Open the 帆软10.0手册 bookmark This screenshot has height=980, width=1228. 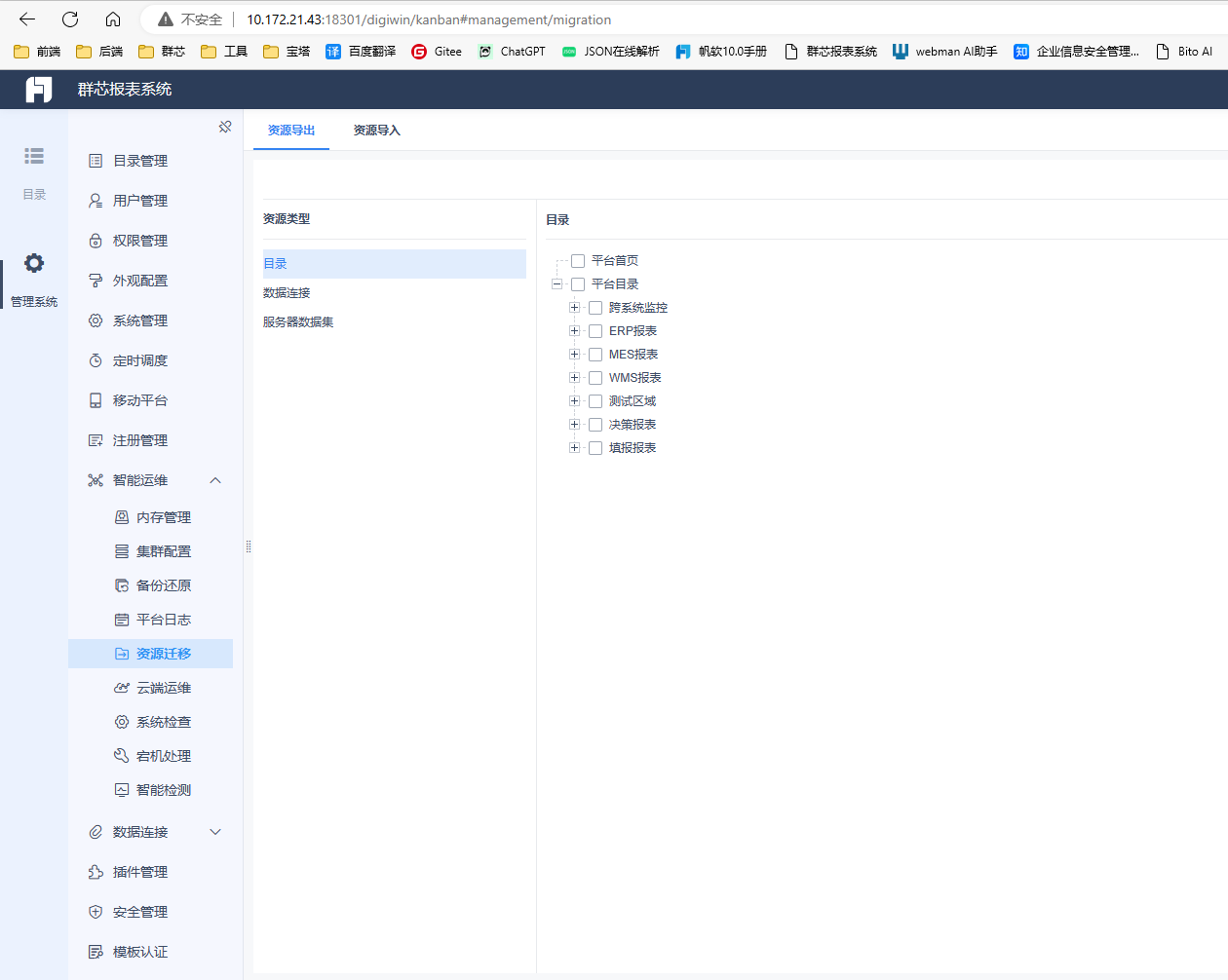point(722,52)
